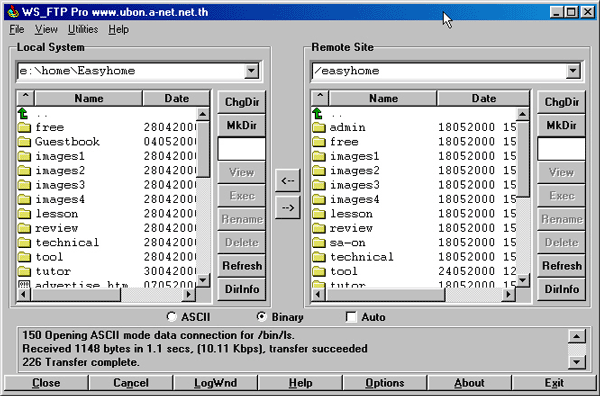Click the local ChgDir button
The image size is (600, 396).
point(241,102)
